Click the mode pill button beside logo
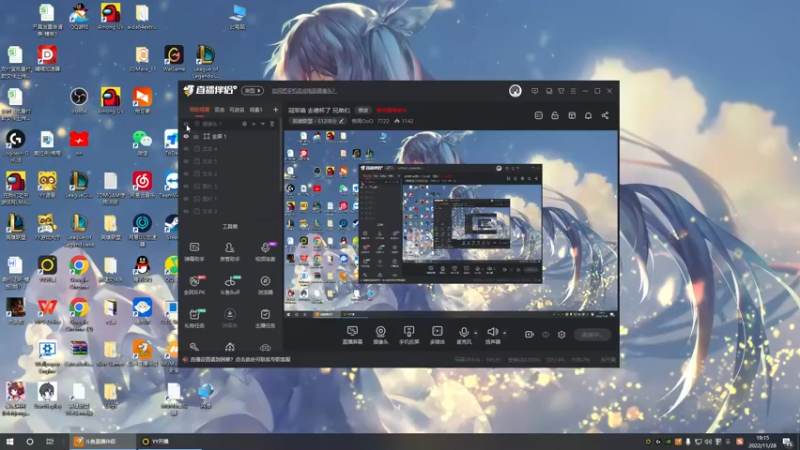This screenshot has height=450, width=800. [252, 91]
